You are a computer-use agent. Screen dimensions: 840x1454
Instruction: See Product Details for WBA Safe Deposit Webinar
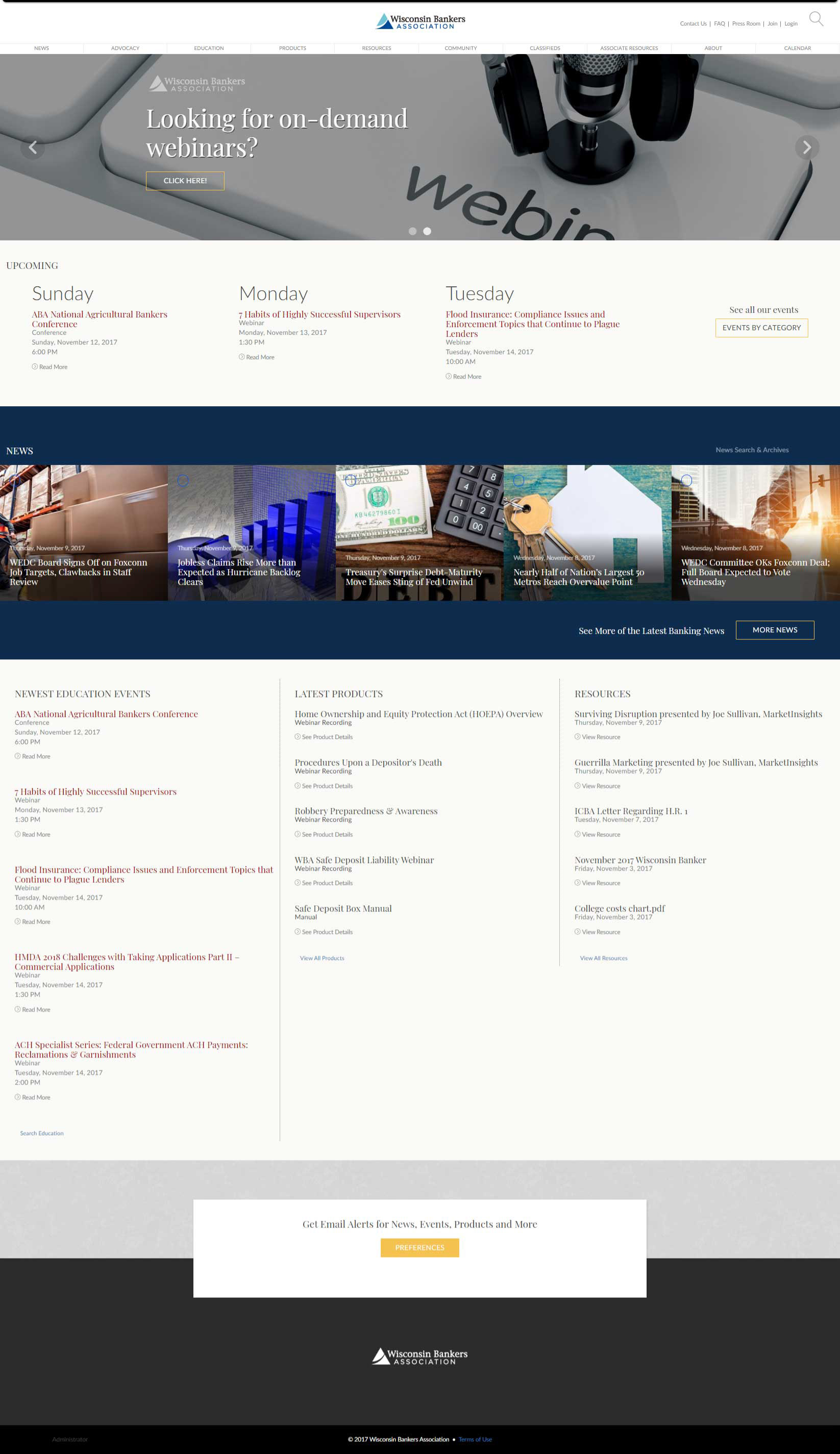324,883
